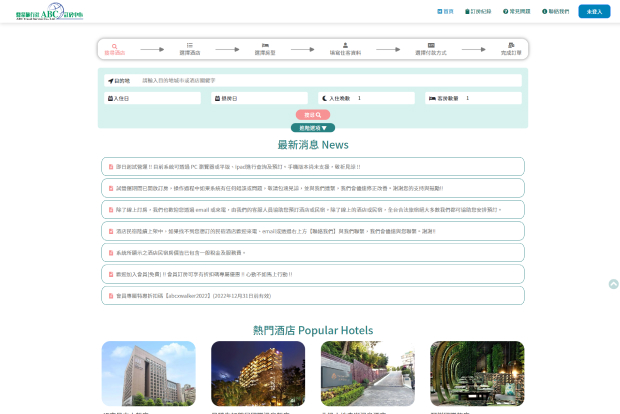Click the 退房日 check-out date field
The image size is (620, 414).
(259, 98)
